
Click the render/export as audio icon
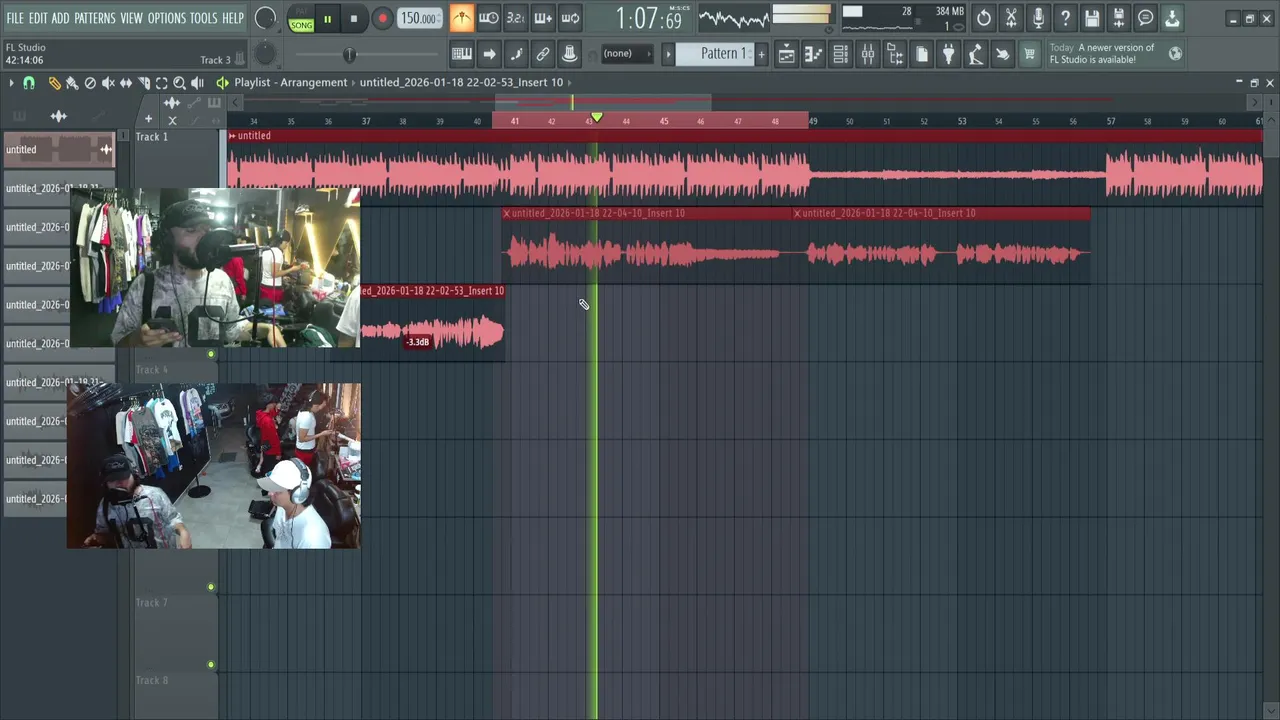coord(1119,18)
